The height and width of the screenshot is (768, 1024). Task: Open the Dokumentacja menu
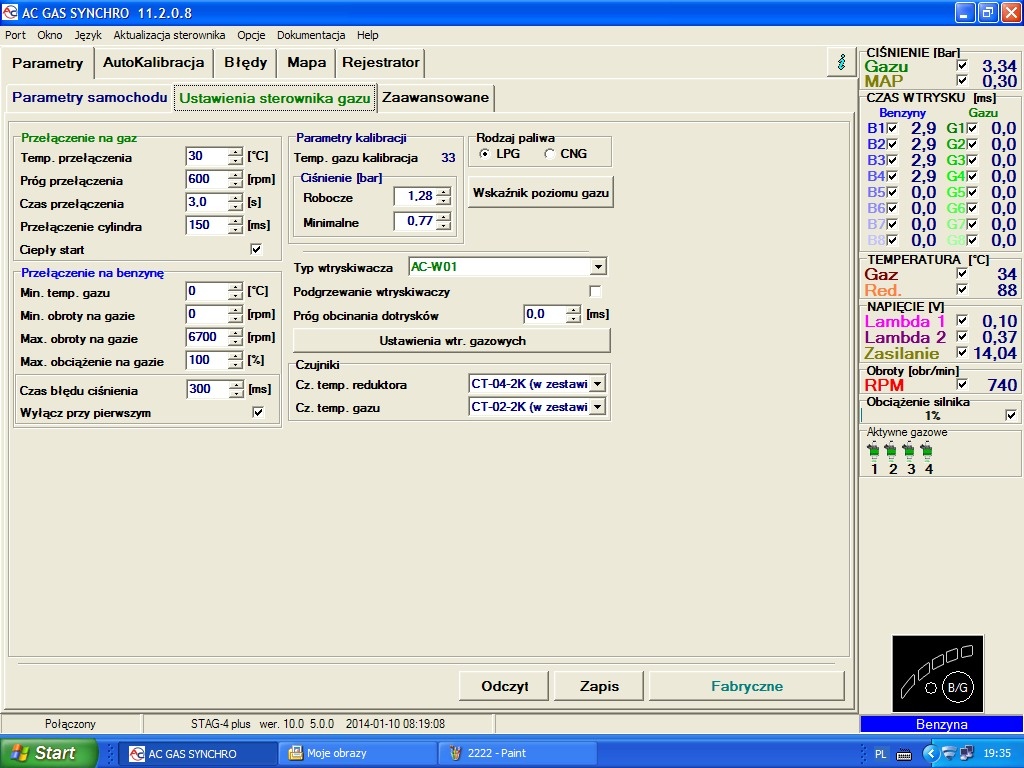click(x=311, y=35)
